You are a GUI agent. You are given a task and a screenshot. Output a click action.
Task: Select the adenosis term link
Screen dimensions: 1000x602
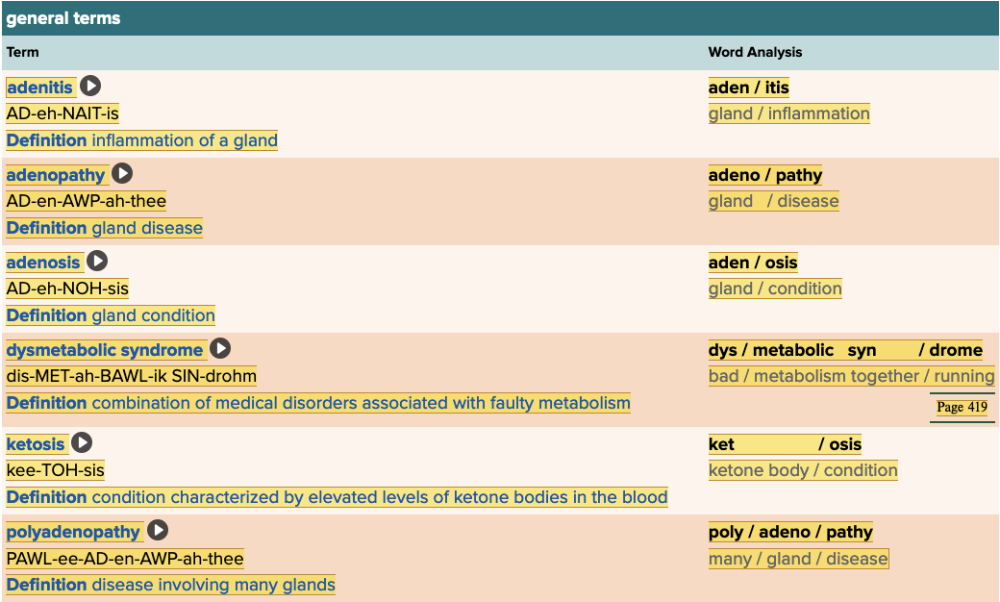tap(43, 263)
